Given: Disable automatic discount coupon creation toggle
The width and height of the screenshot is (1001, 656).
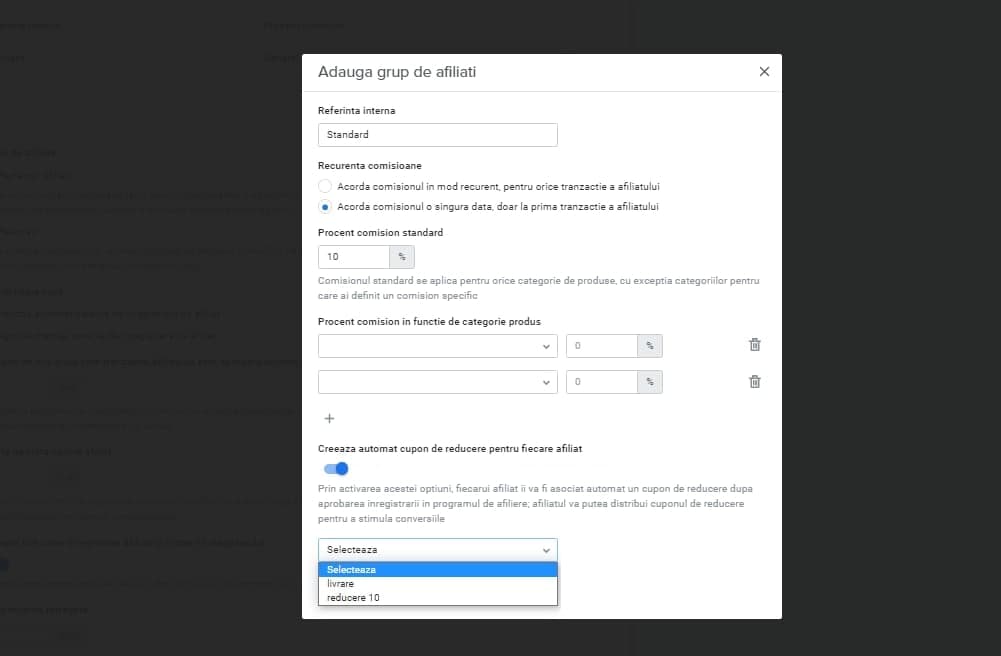Looking at the screenshot, I should click(336, 469).
